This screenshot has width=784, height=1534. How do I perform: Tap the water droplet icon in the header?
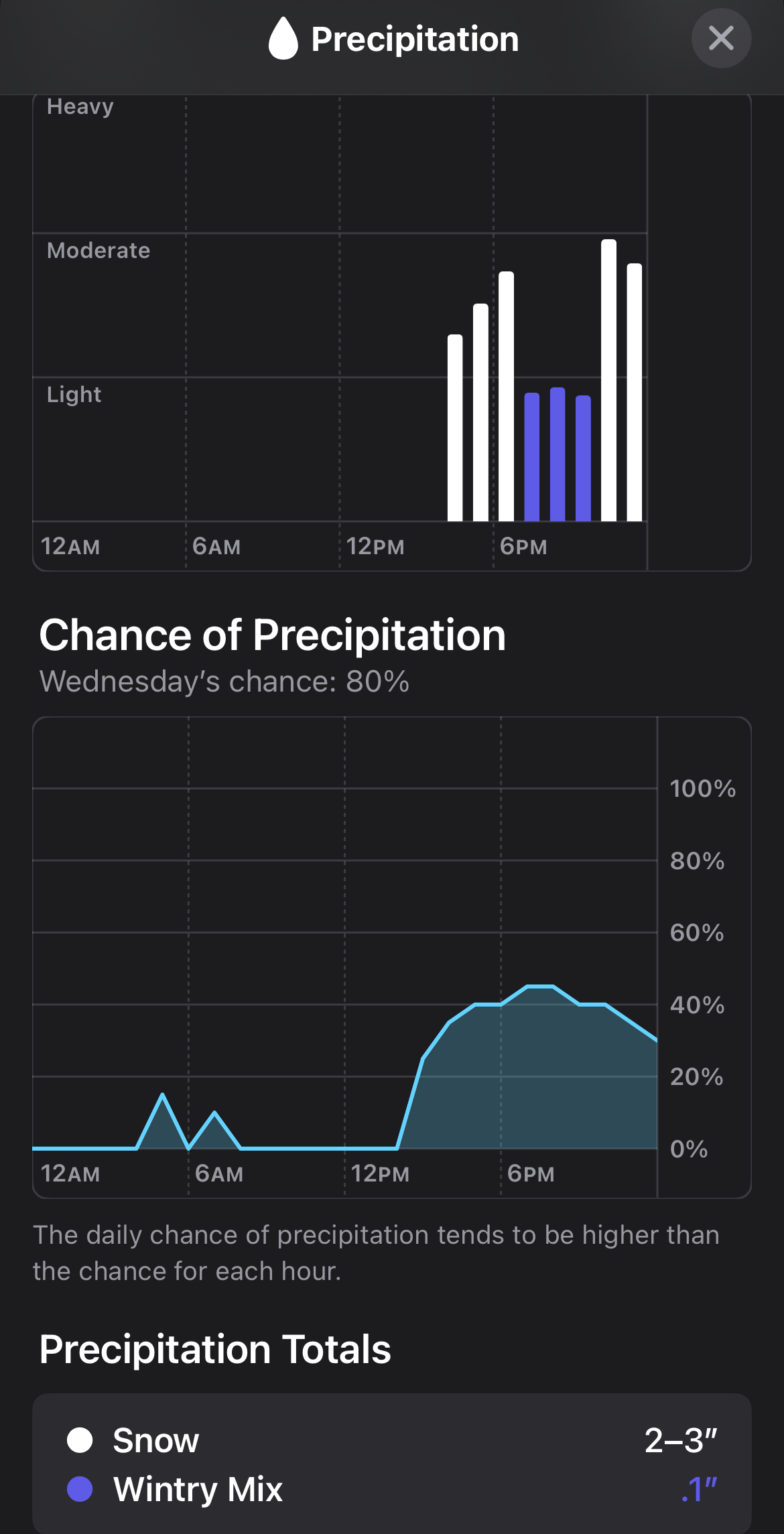(x=283, y=38)
